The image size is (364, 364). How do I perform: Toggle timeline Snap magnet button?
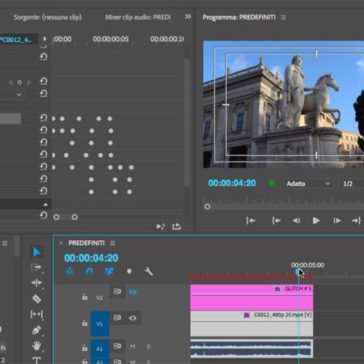pos(89,272)
